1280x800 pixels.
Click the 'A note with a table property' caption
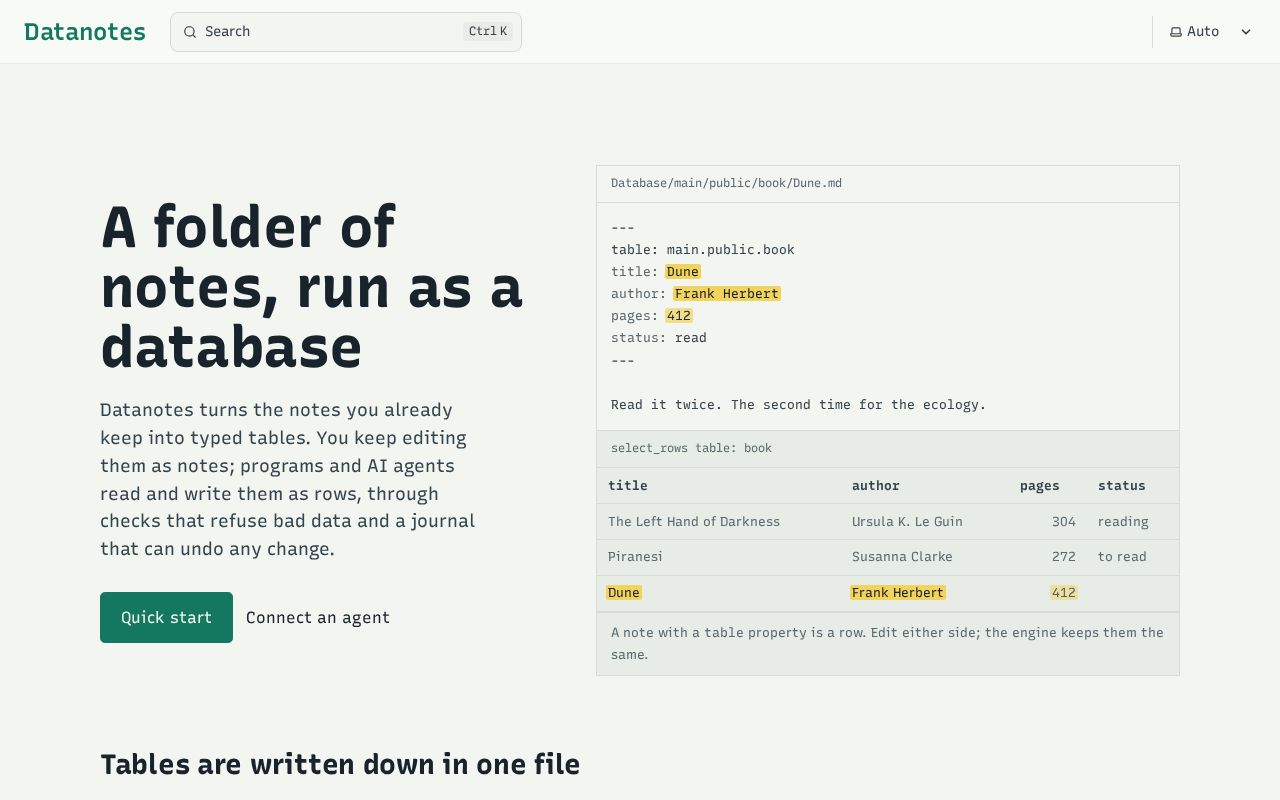[888, 644]
